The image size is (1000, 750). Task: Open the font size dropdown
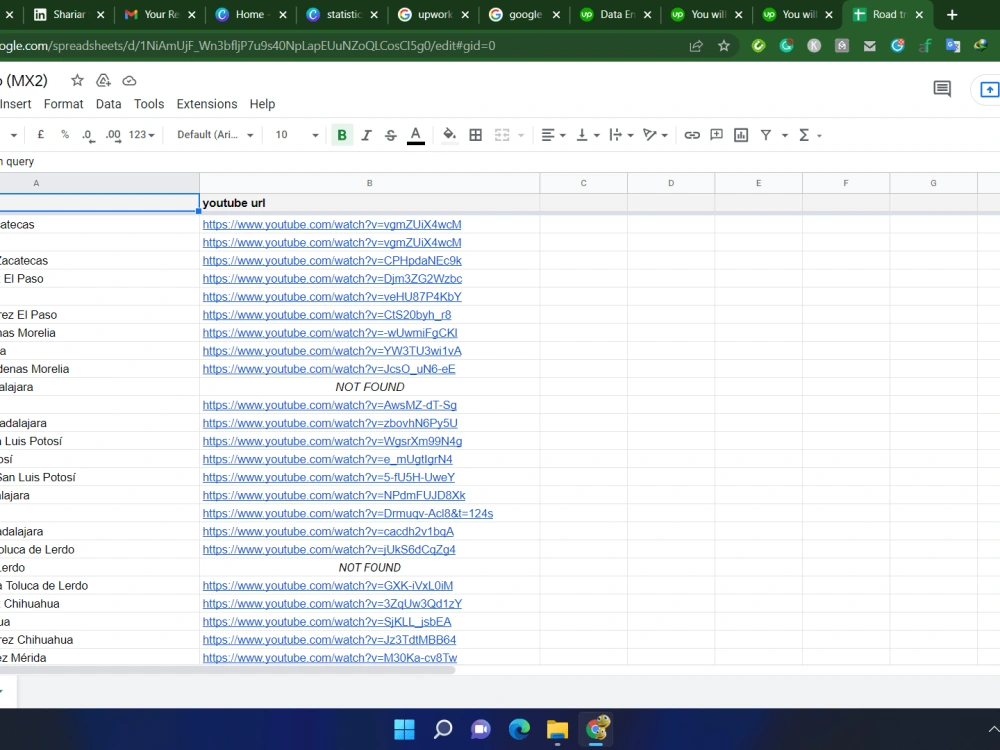coord(297,135)
